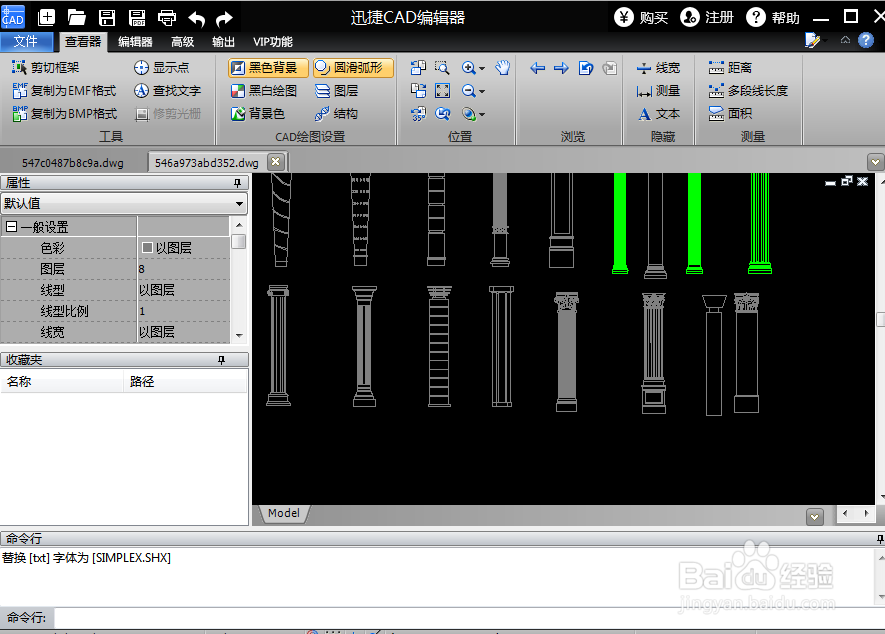Toggle 文本 visibility
The height and width of the screenshot is (634, 885).
tap(658, 114)
